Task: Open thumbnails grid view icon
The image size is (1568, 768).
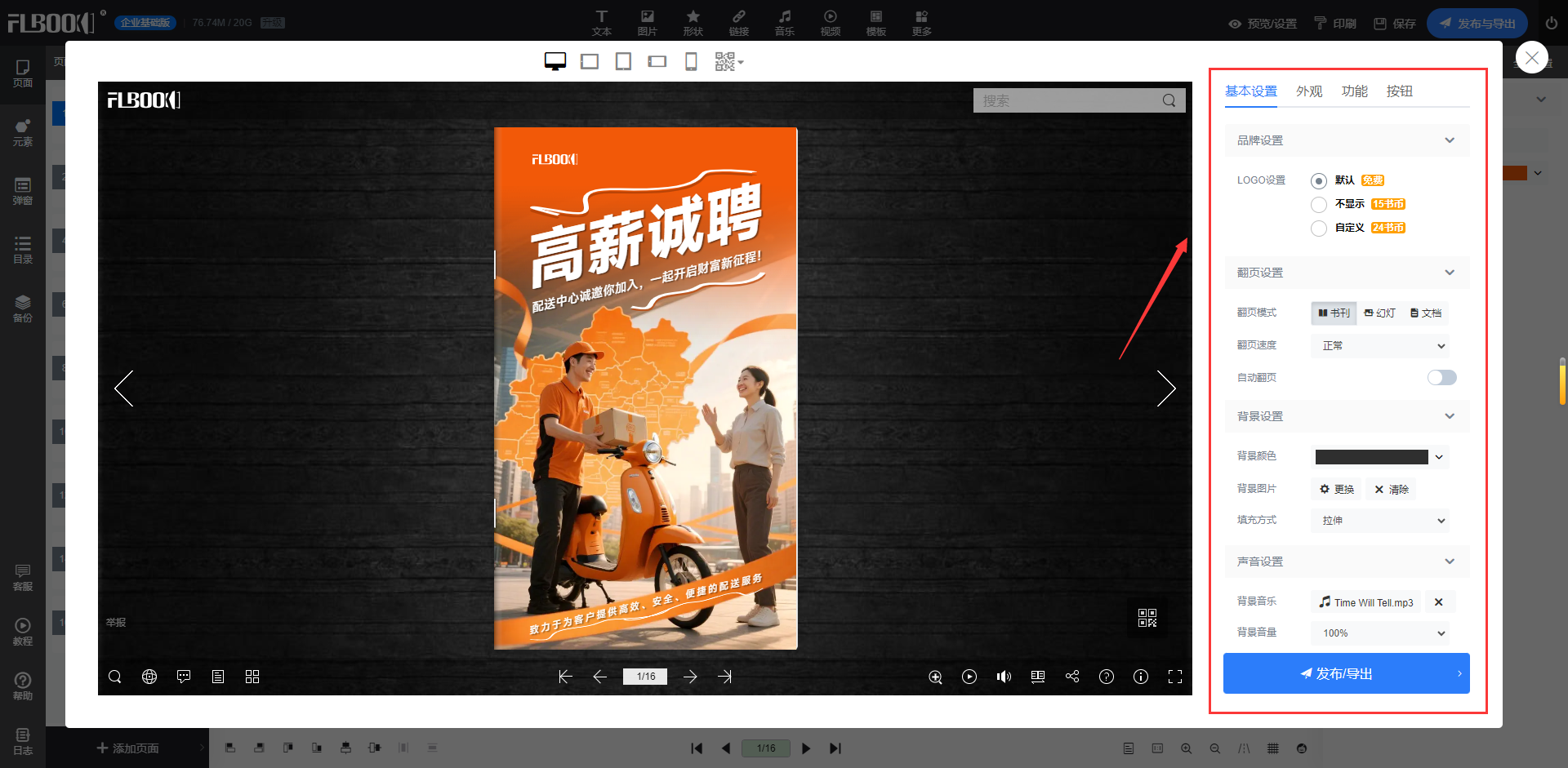Action: (252, 677)
